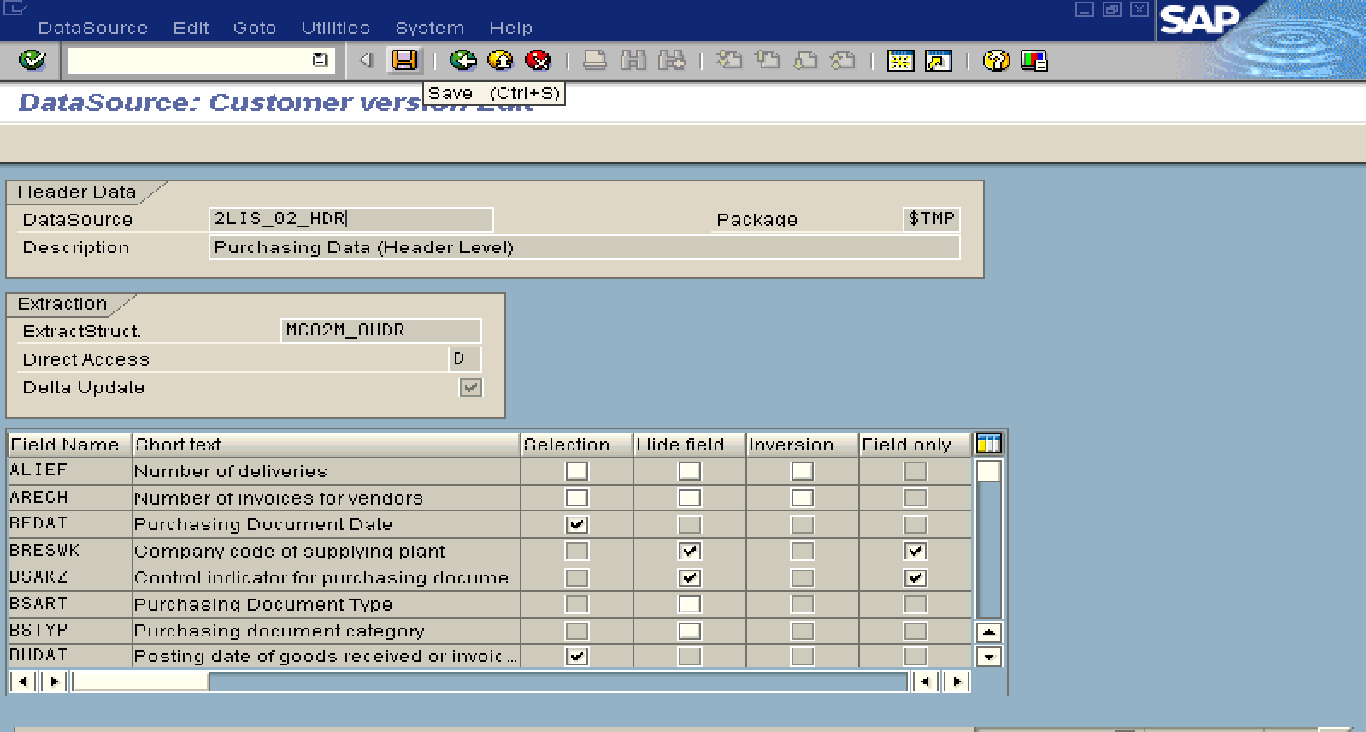Jump to Last Page icon
The image size is (1366, 732).
pyautogui.click(x=843, y=61)
